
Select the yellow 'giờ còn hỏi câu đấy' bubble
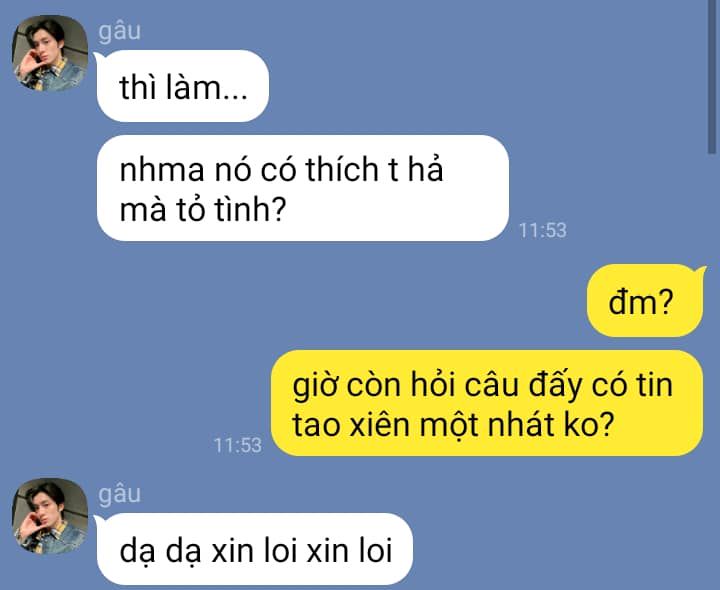coord(487,403)
